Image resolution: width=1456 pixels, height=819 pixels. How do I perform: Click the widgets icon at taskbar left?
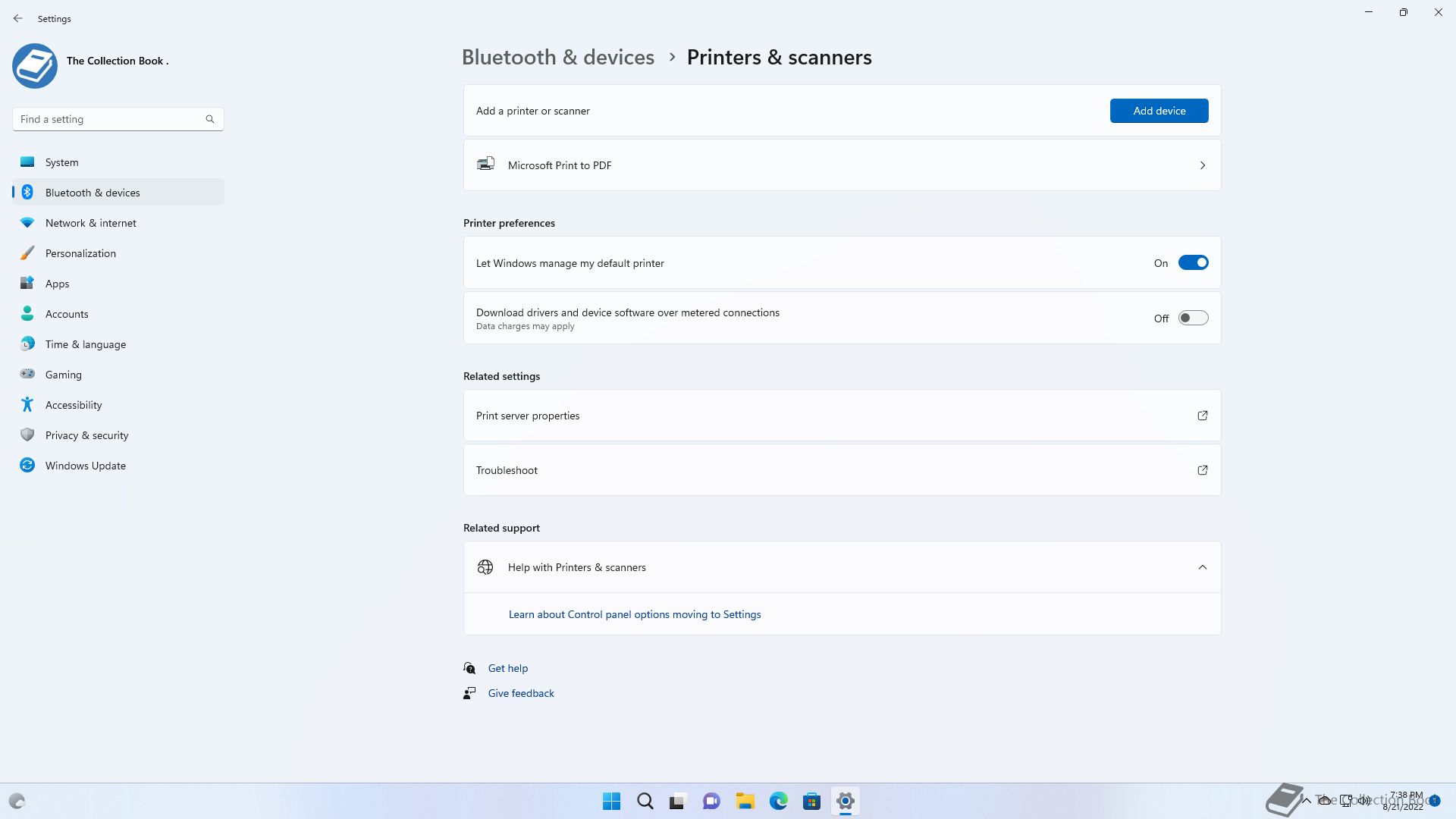(17, 801)
